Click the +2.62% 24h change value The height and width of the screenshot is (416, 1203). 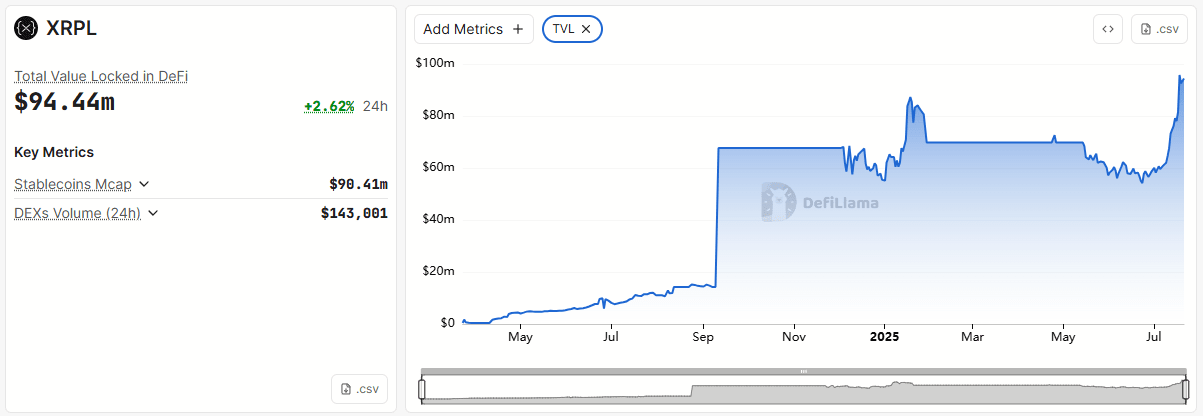329,106
